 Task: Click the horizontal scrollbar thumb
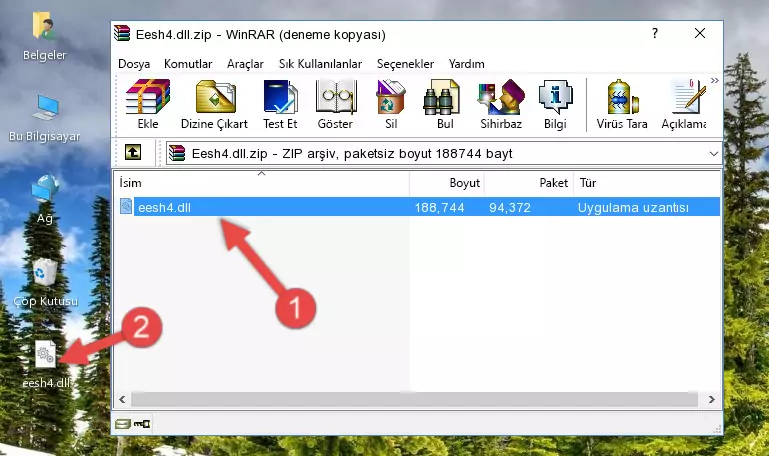click(414, 400)
